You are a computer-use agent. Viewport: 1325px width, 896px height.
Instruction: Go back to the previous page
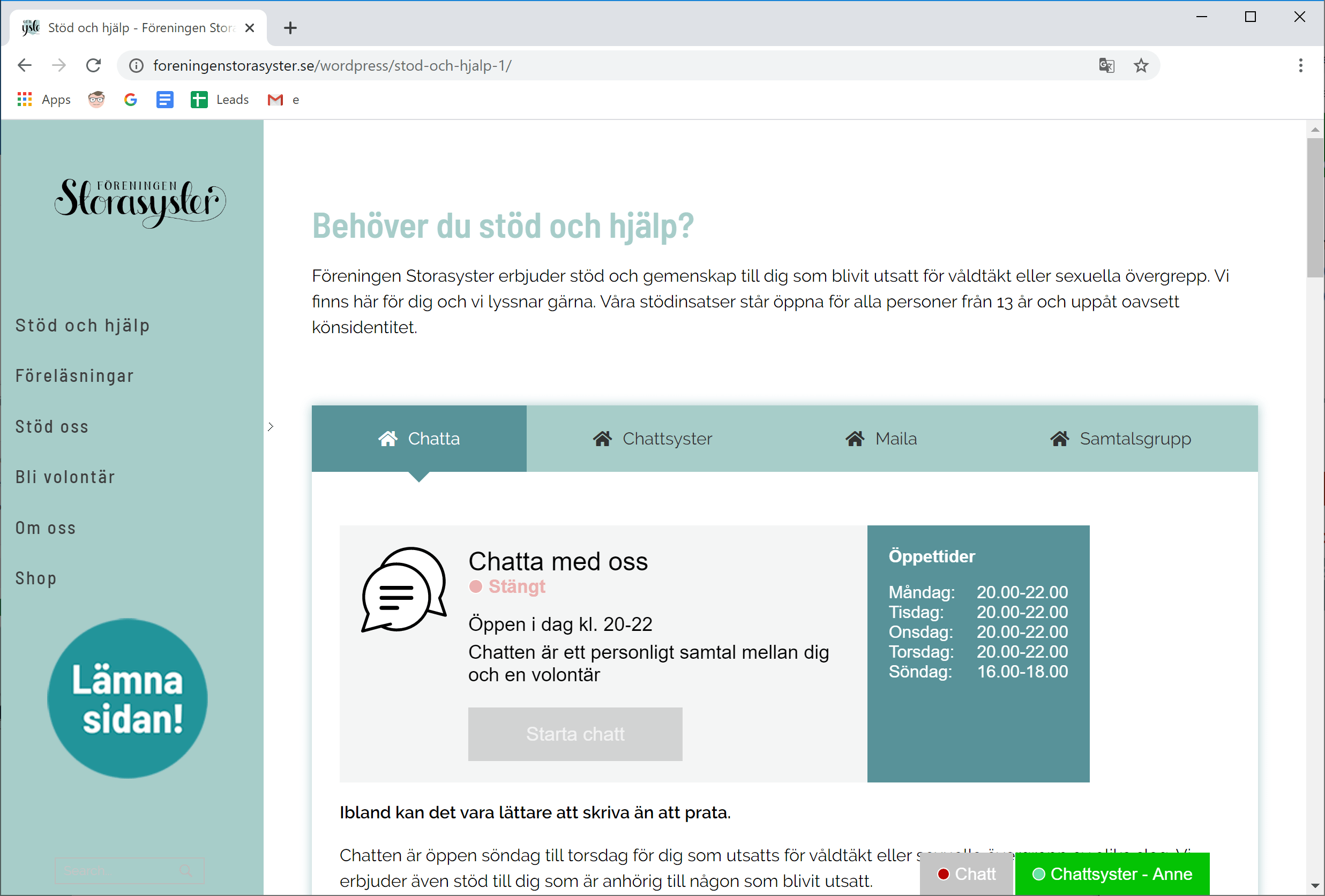tap(25, 65)
